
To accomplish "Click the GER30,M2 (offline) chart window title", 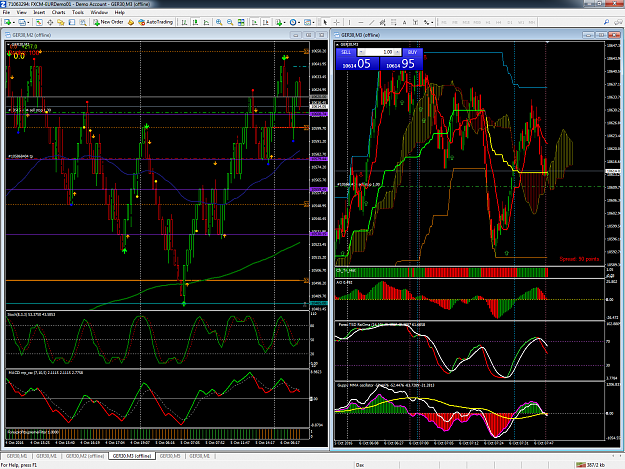I will pyautogui.click(x=31, y=35).
